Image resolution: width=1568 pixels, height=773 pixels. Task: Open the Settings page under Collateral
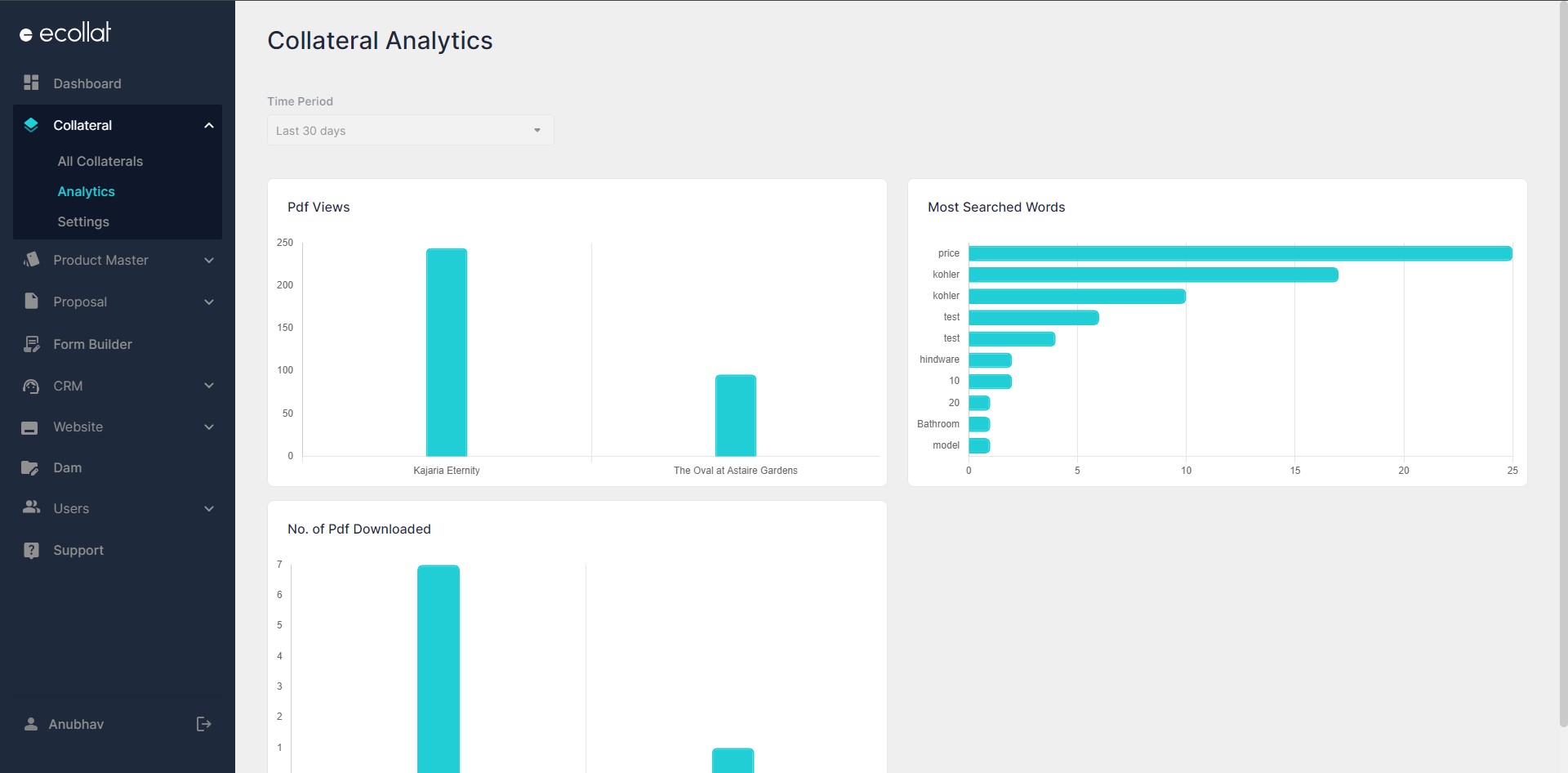click(x=82, y=221)
